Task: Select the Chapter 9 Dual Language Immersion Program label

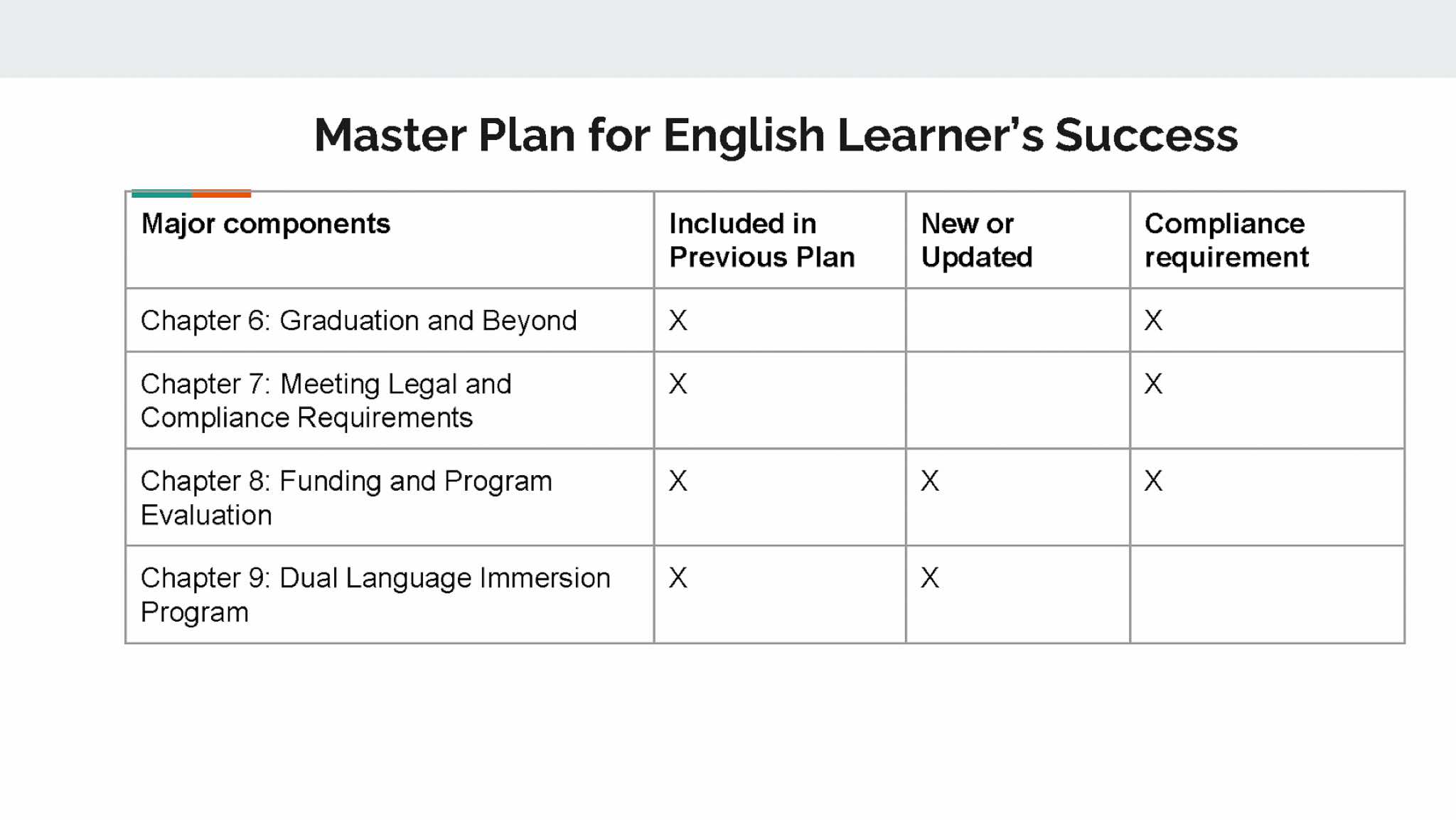Action: 375,595
